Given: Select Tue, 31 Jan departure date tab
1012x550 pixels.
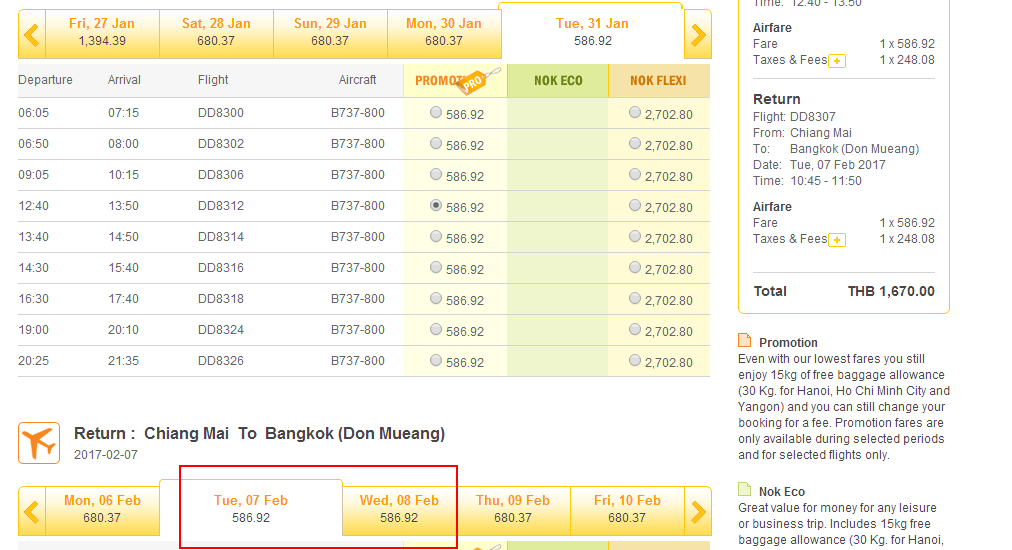Looking at the screenshot, I should coord(592,32).
